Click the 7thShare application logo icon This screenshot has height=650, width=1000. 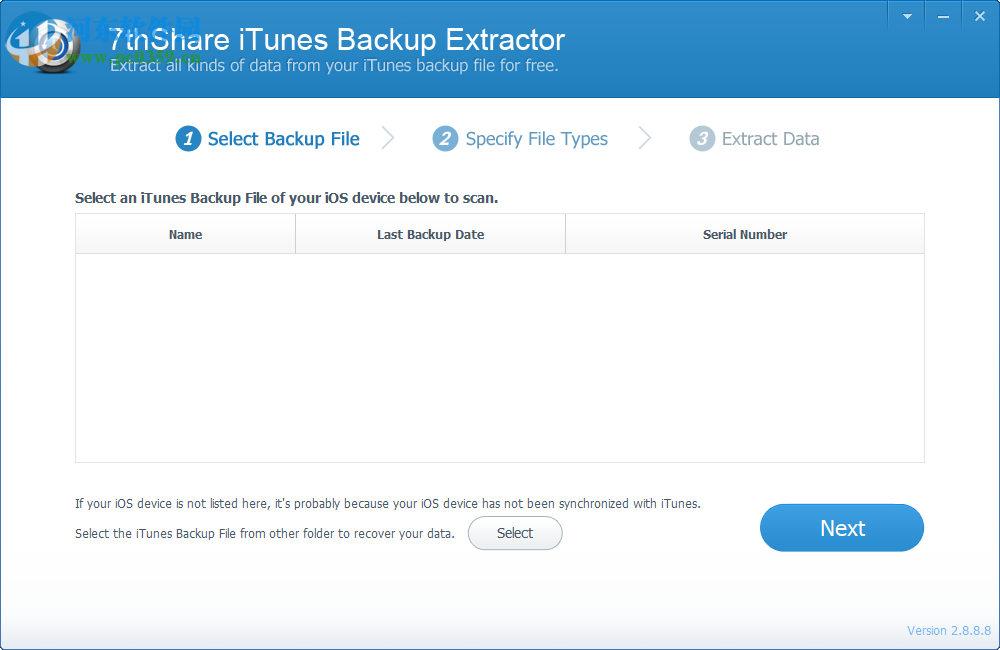click(x=45, y=45)
